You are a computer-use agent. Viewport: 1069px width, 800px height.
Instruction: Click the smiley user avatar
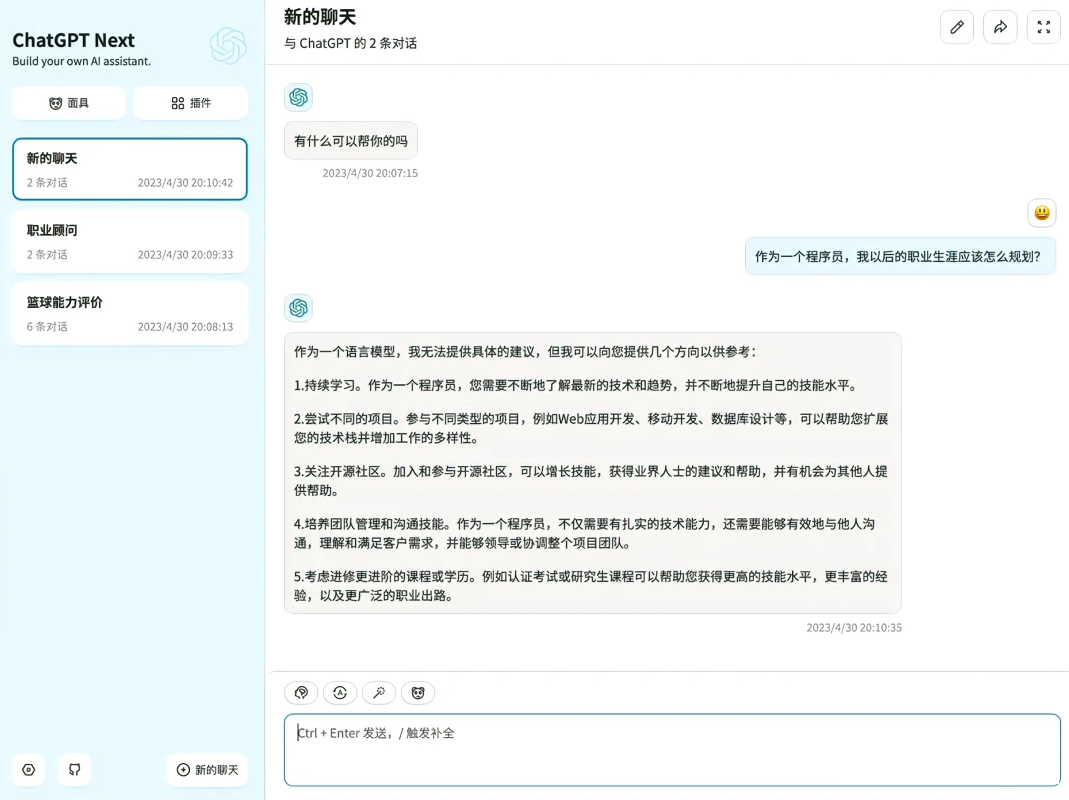[x=1042, y=213]
